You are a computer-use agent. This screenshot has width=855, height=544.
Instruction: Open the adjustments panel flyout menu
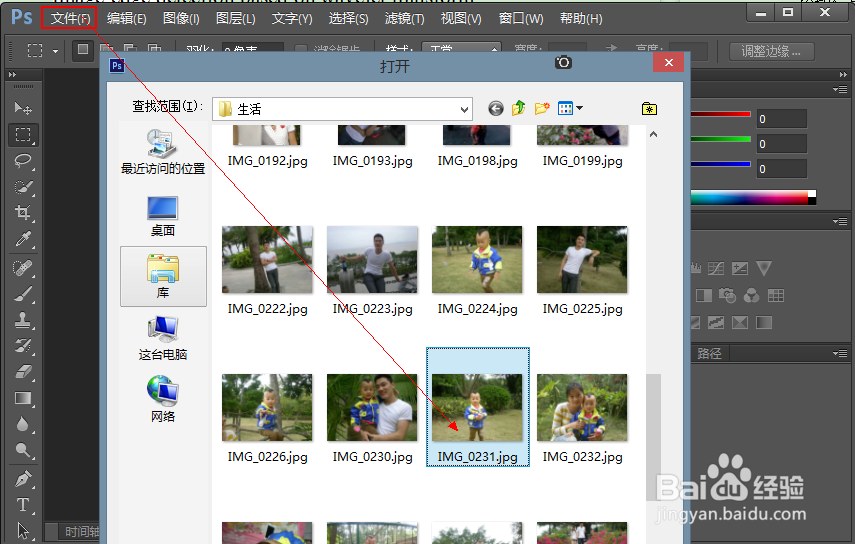[840, 221]
